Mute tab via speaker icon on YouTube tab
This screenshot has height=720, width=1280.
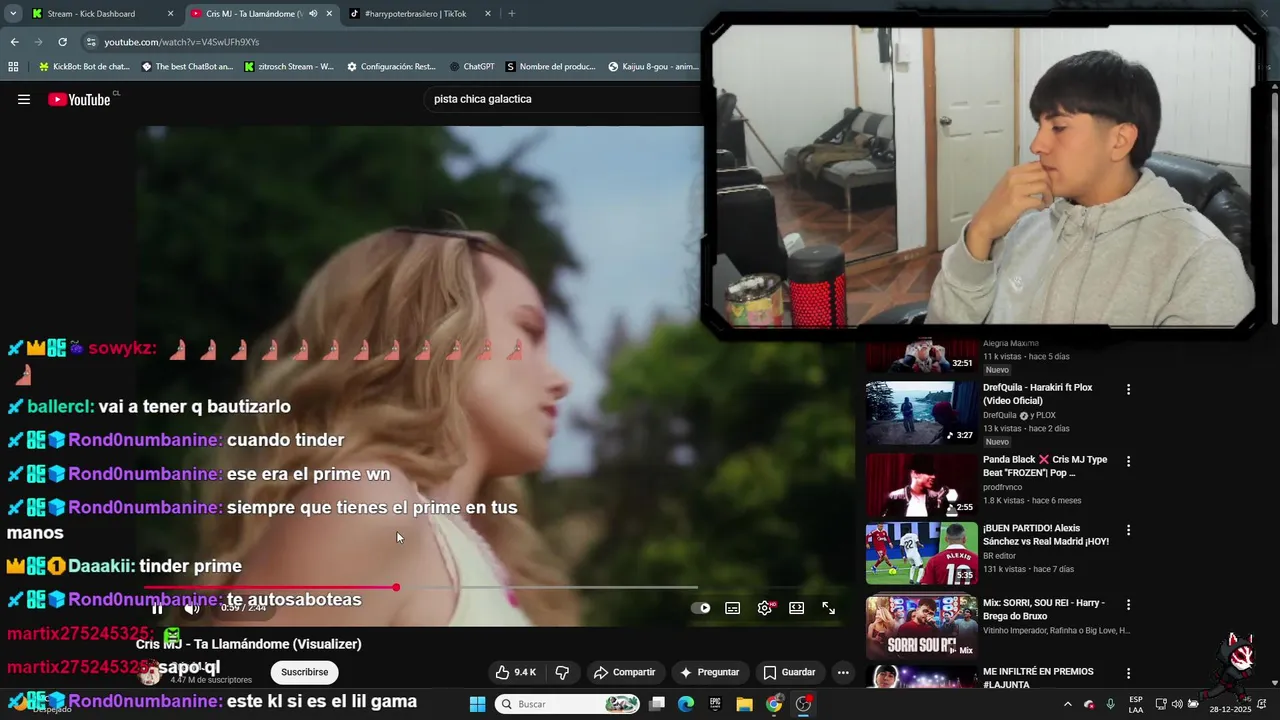coord(313,14)
